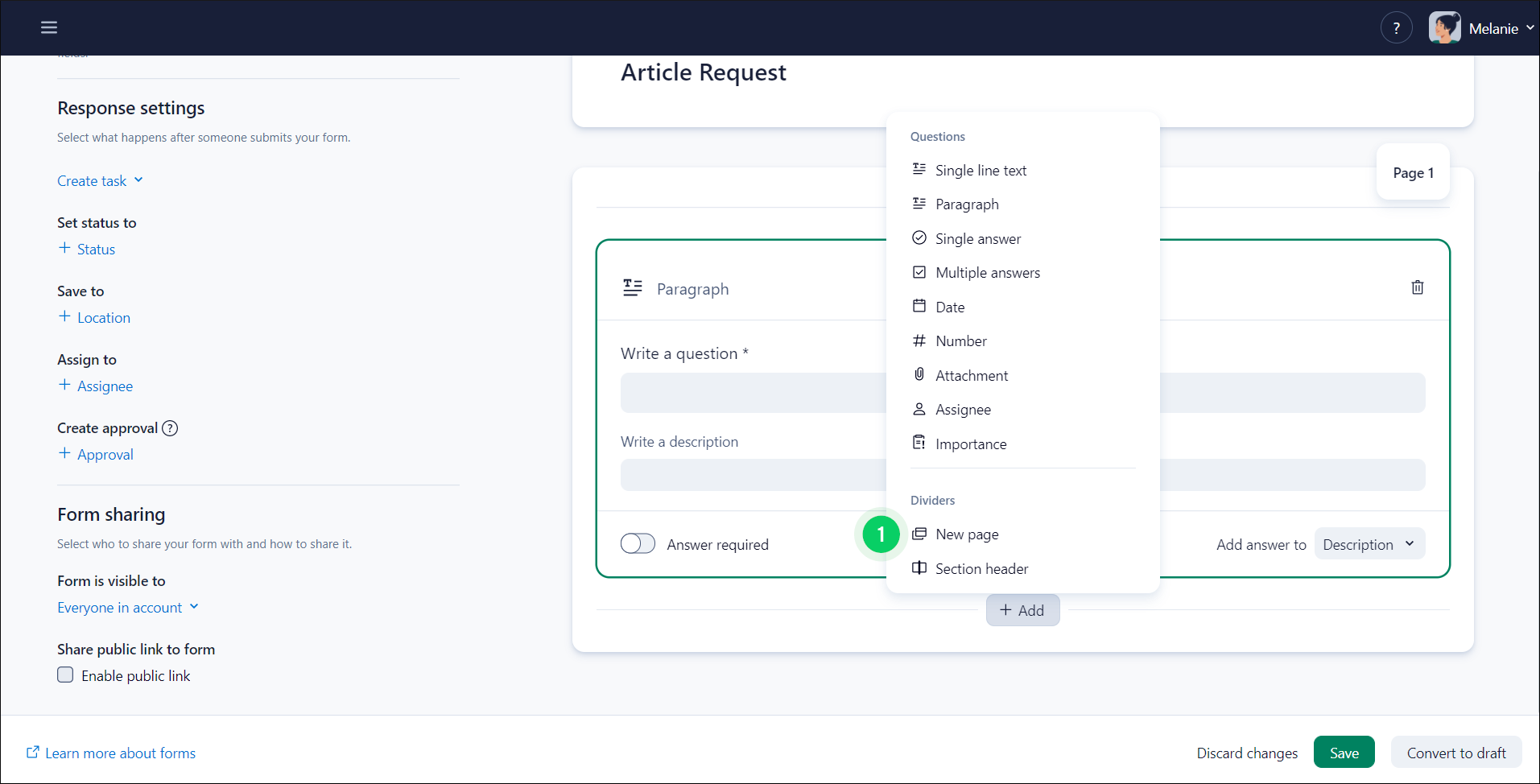Select the Attachment paperclip icon
The width and height of the screenshot is (1540, 784).
pyautogui.click(x=919, y=374)
